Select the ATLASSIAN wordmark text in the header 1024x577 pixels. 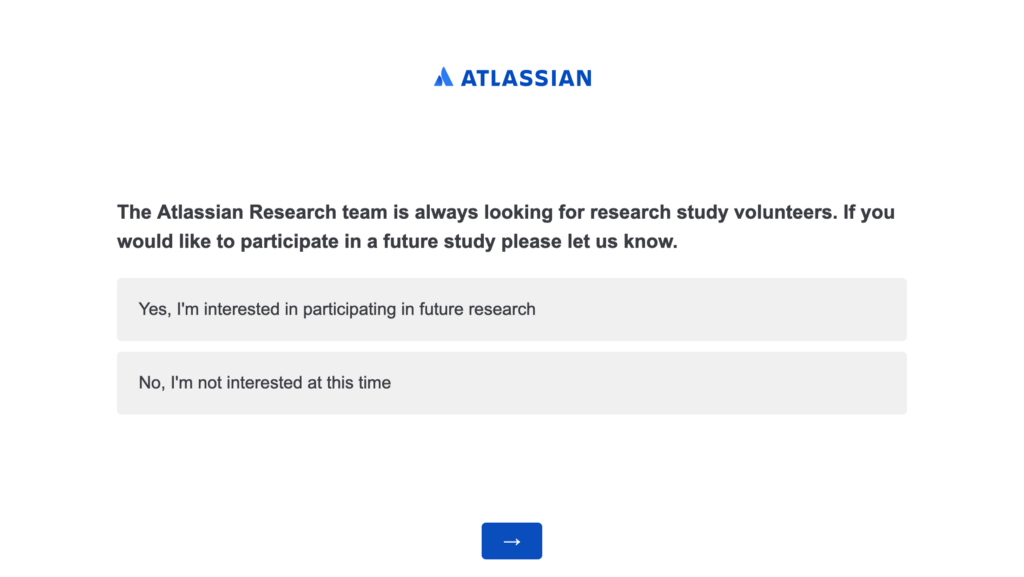(526, 78)
